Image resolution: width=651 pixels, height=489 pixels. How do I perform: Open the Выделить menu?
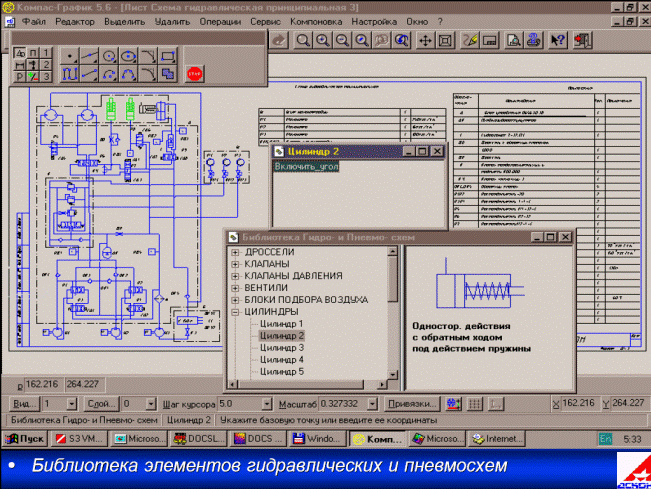pyautogui.click(x=124, y=22)
